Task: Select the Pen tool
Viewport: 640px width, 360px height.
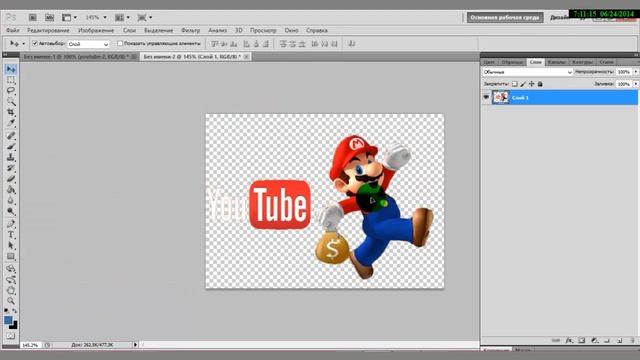Action: (11, 224)
